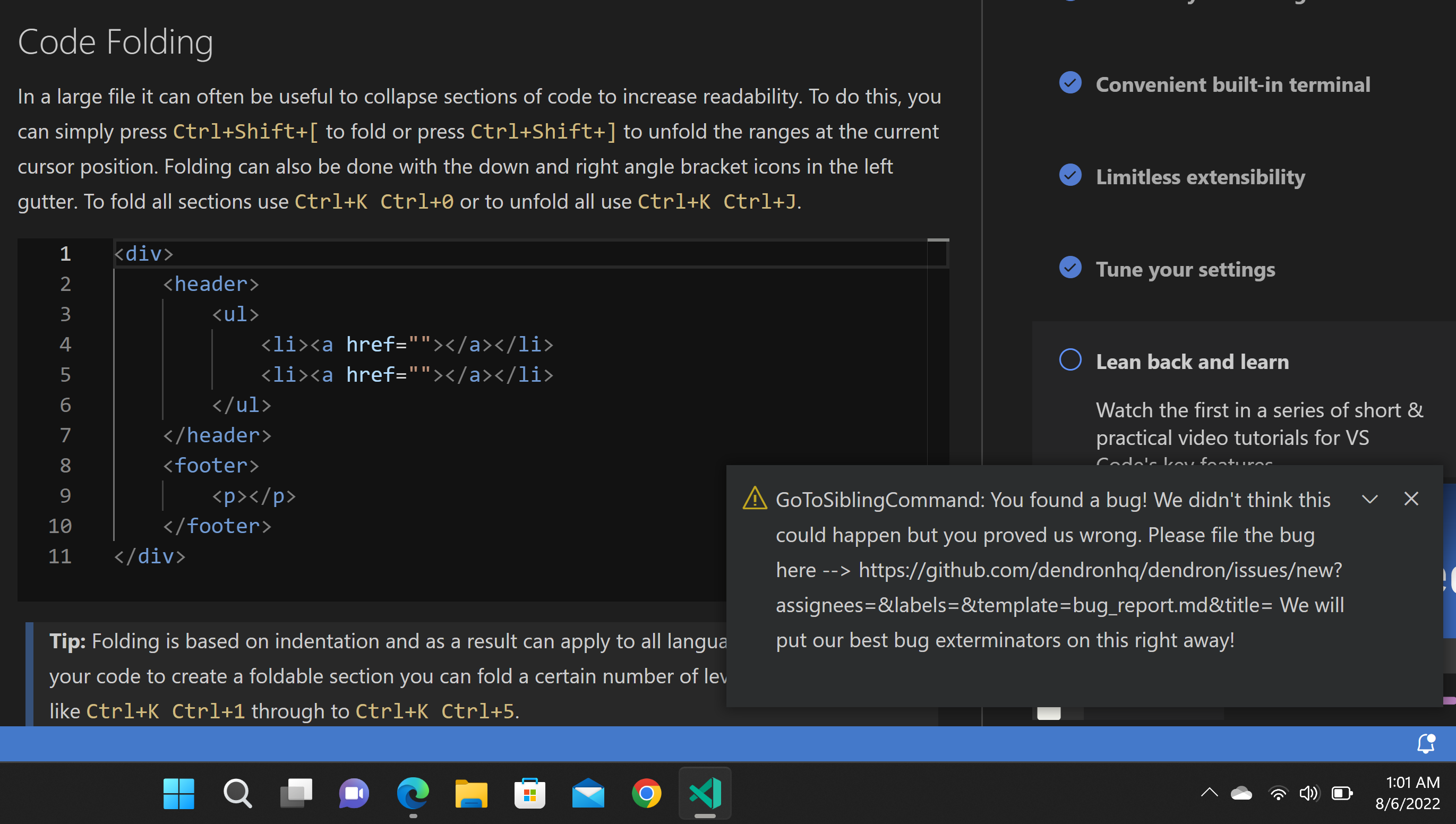Collapse the bug warning notification chevron
Screen dimensions: 1456x824
pos(1369,499)
